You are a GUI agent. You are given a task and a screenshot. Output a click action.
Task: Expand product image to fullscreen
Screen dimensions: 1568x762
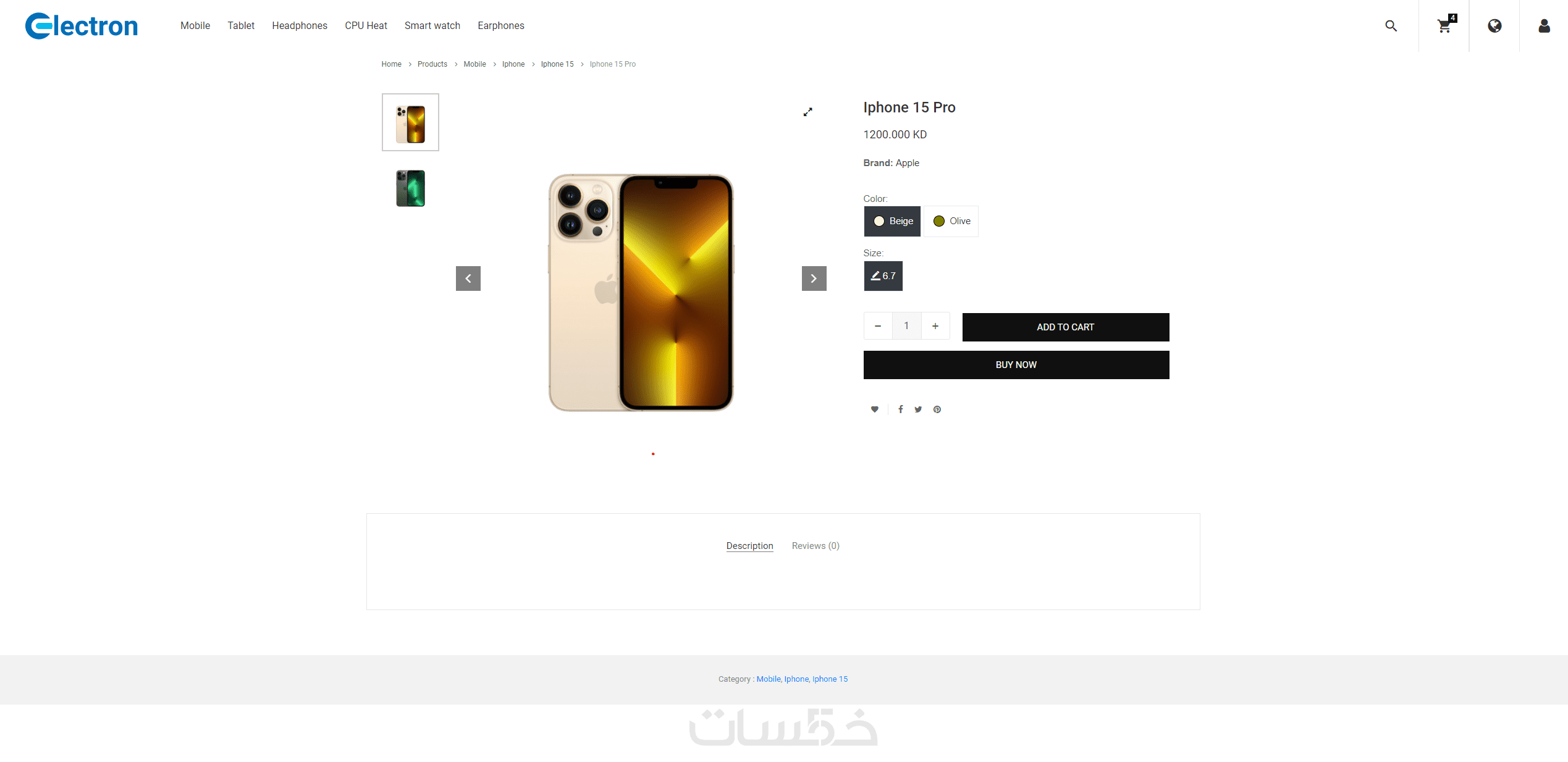pos(807,112)
